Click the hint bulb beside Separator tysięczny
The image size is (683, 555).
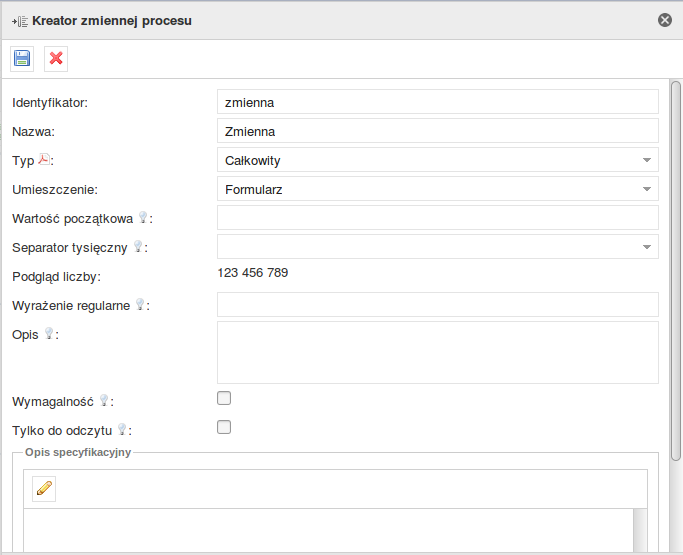[138, 246]
